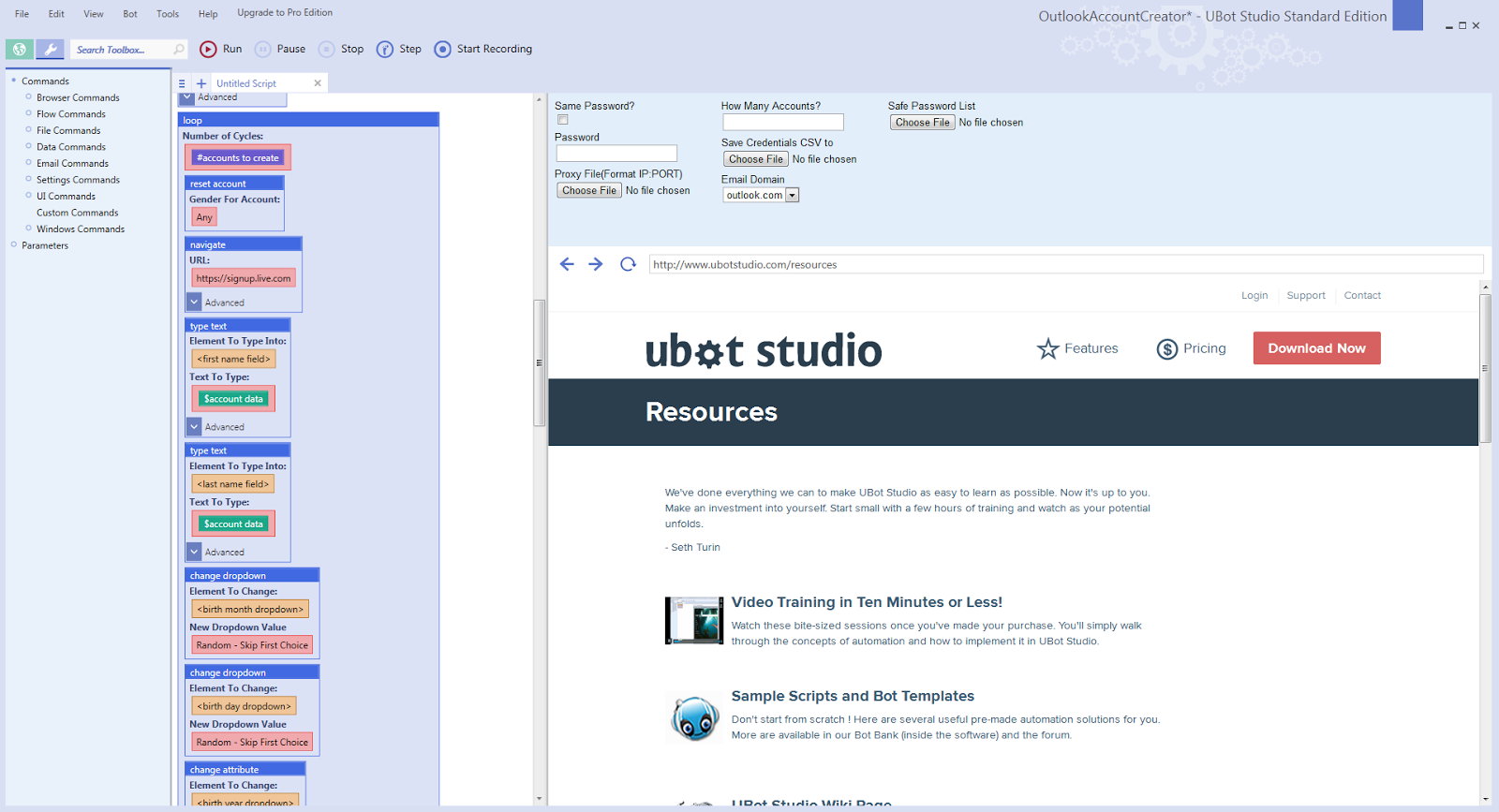
Task: Click the web page vertical scrollbar
Action: coord(1486,368)
